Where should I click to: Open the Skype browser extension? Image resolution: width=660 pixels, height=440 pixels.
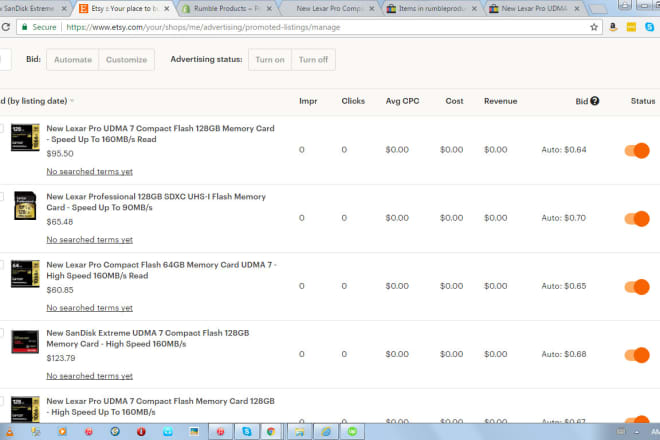pyautogui.click(x=649, y=27)
